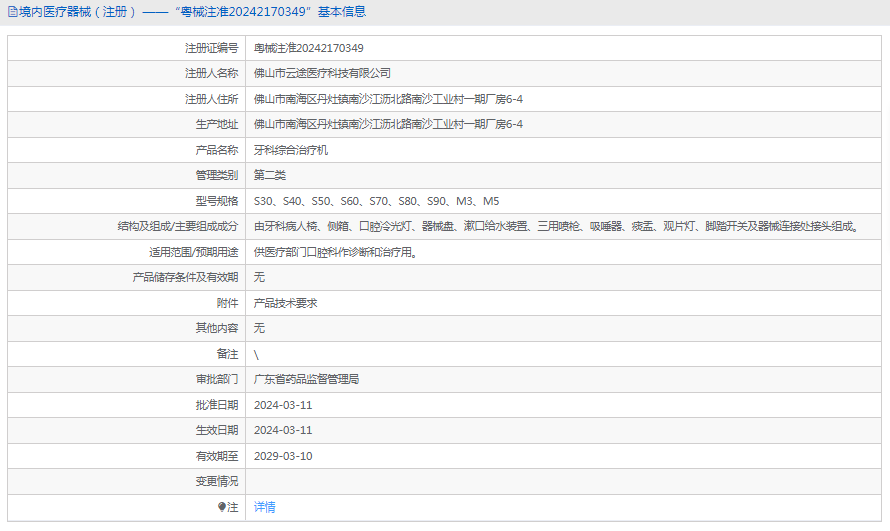Click the 有效期至 date 2029-03-10
Image resolution: width=890 pixels, height=531 pixels.
[283, 456]
